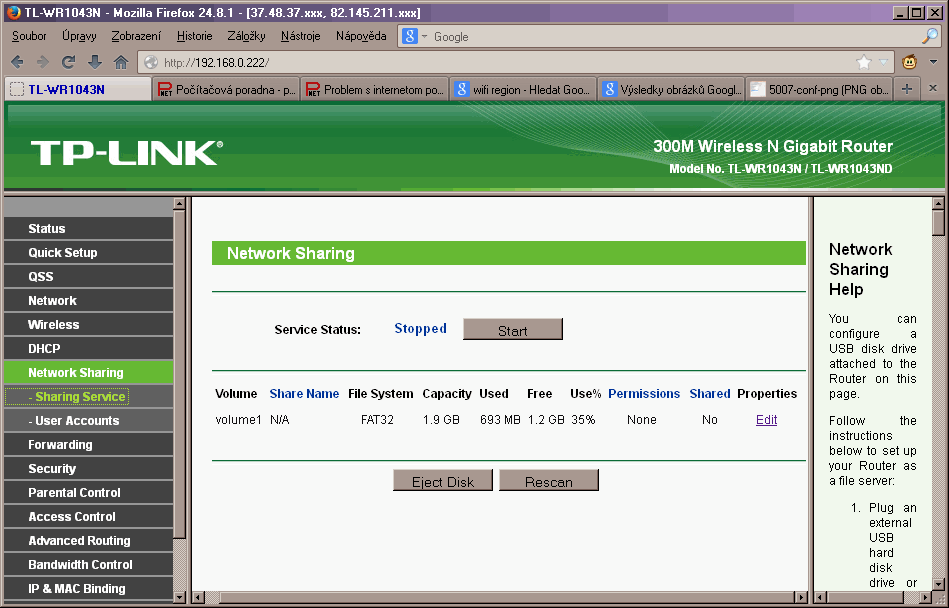The width and height of the screenshot is (949, 608).
Task: Start the sharing service
Action: pyautogui.click(x=513, y=330)
